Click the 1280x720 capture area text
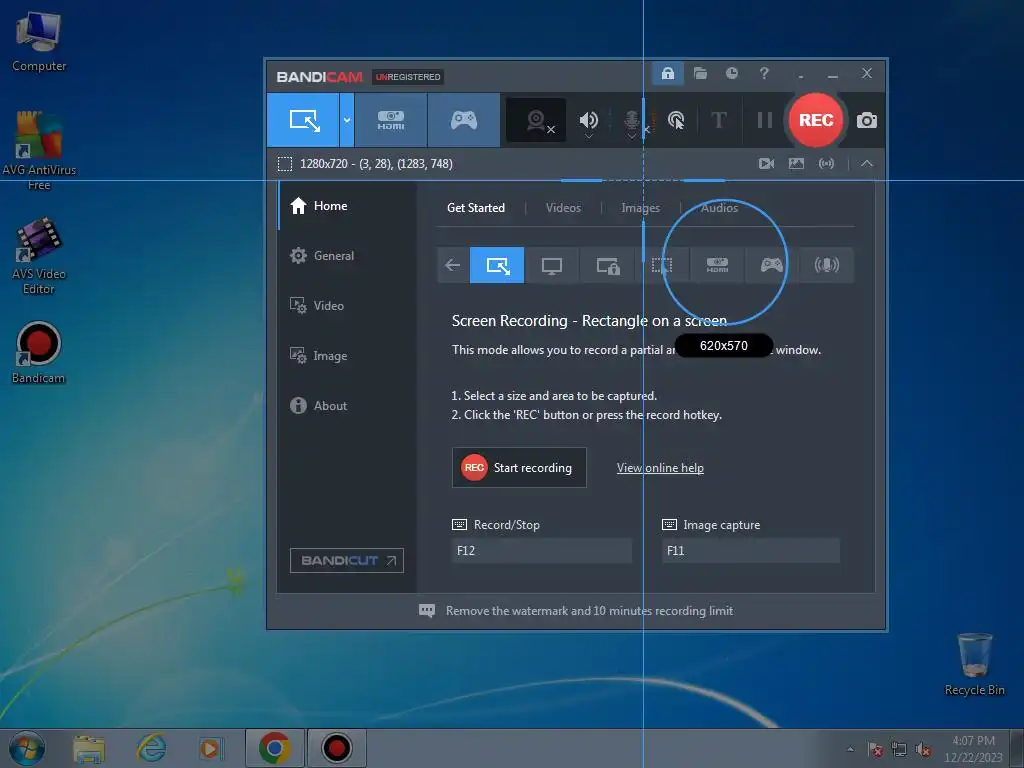This screenshot has height=768, width=1024. click(x=376, y=163)
